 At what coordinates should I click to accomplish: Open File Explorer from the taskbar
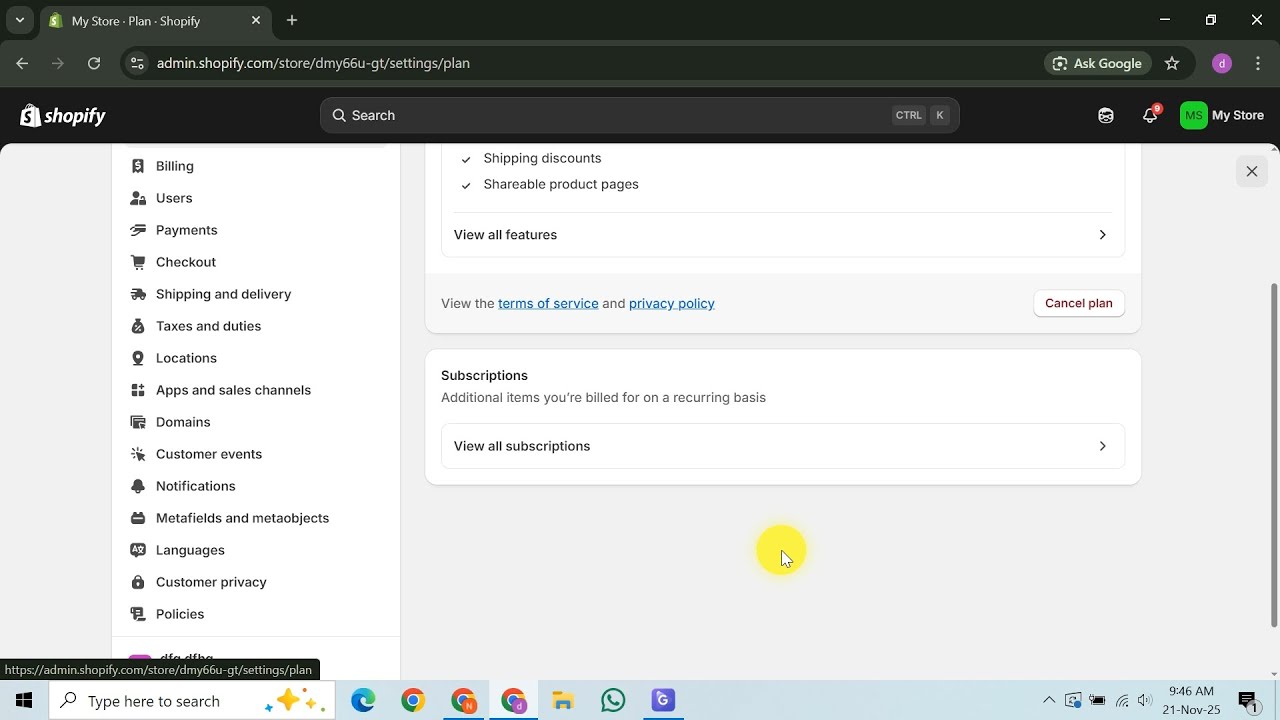(563, 701)
